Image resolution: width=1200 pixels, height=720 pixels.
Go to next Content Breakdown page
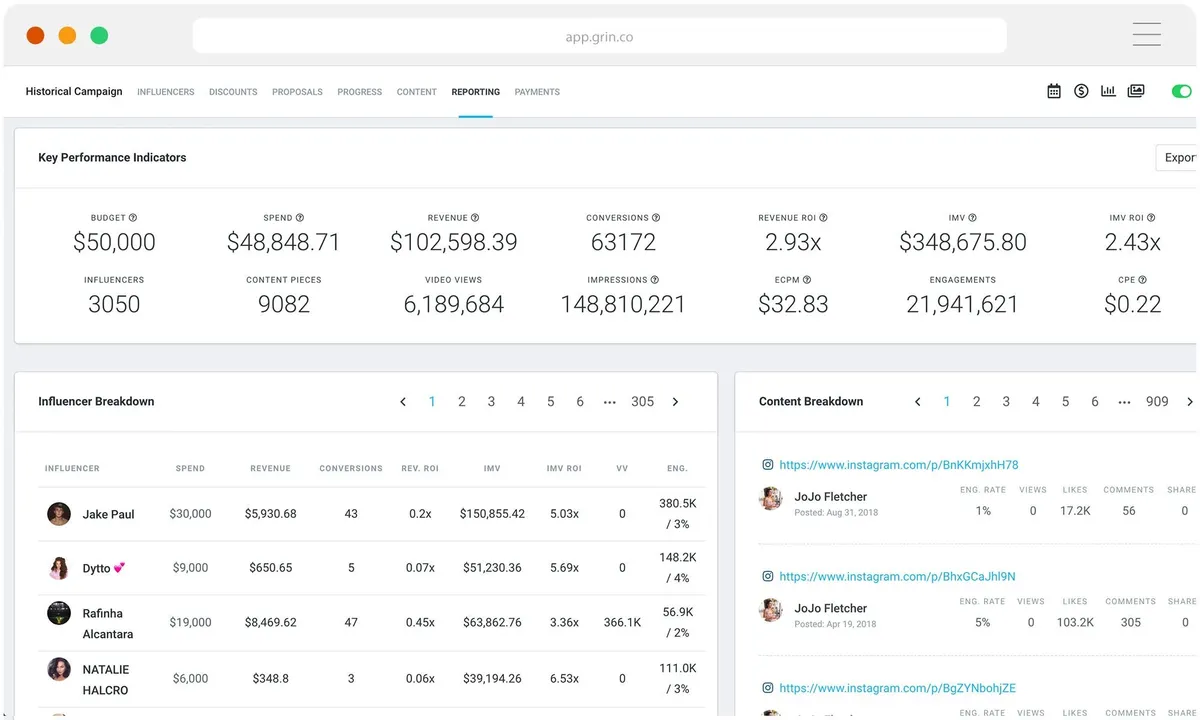coord(1189,402)
